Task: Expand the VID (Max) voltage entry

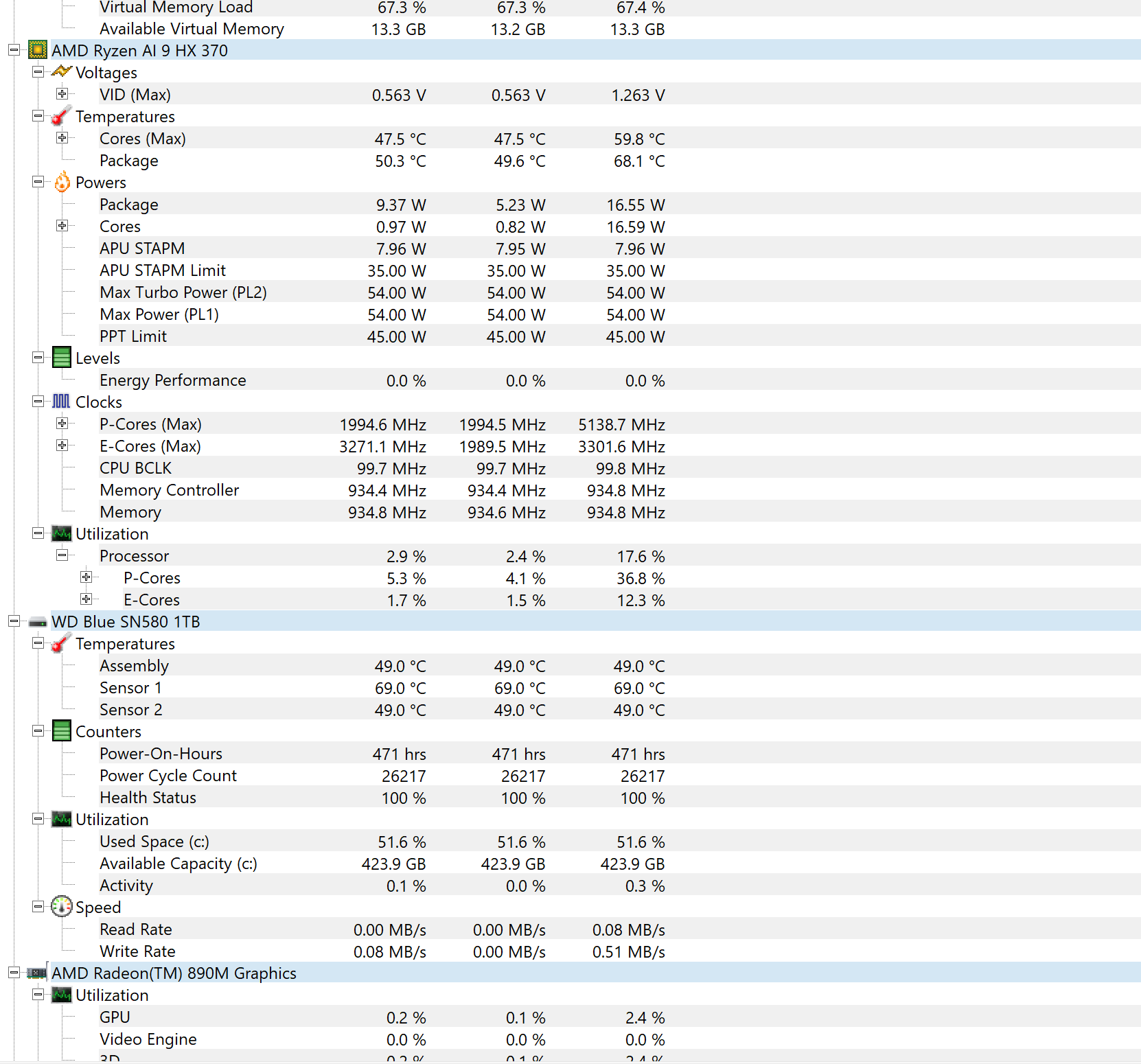Action: 62,94
